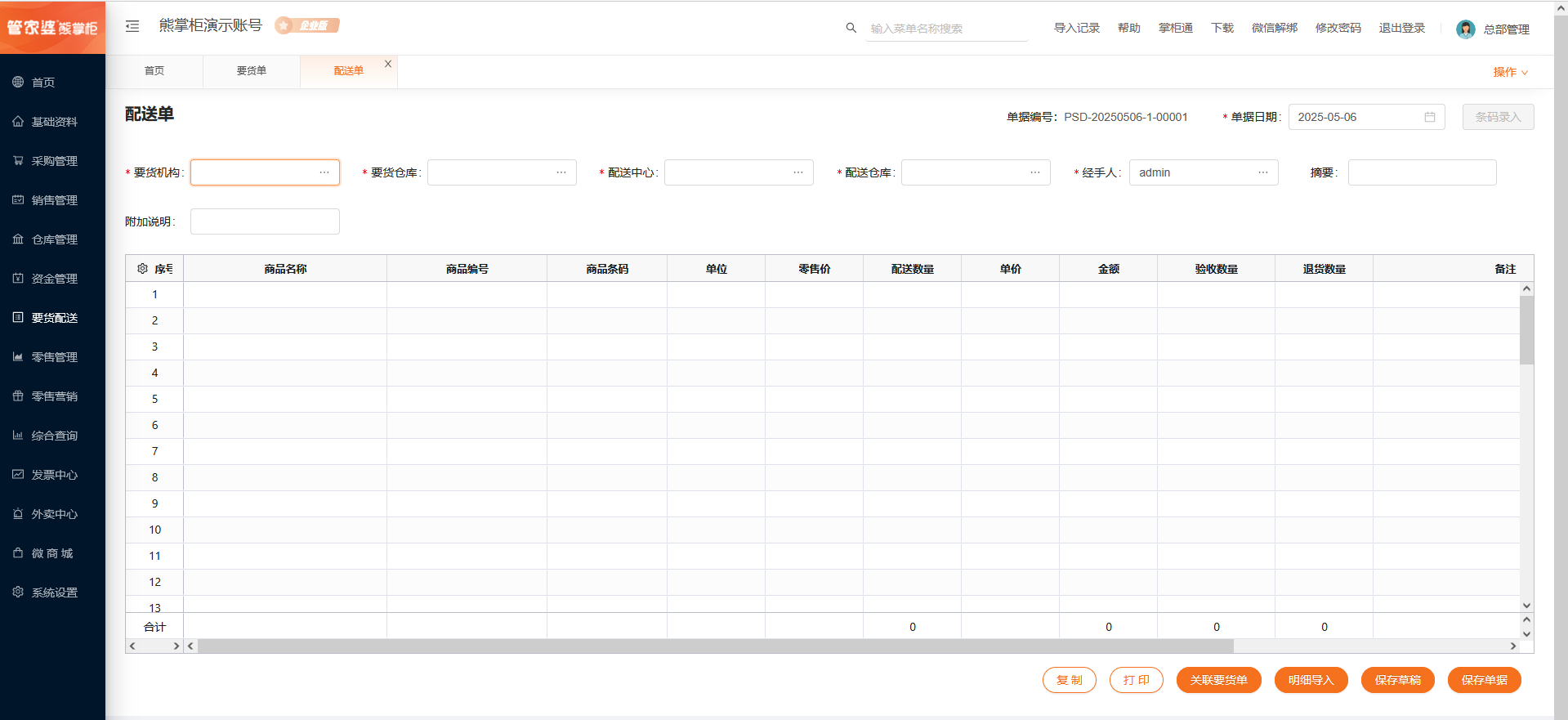Open 要货机构 selector ellipsis

pos(324,172)
